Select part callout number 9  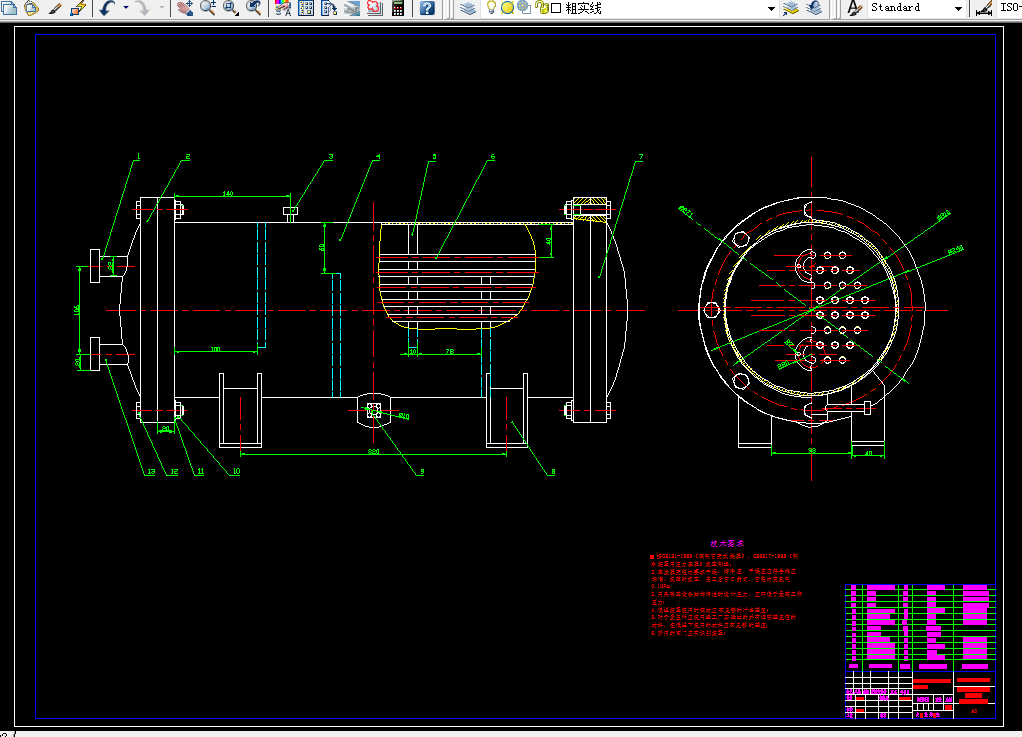pyautogui.click(x=422, y=471)
